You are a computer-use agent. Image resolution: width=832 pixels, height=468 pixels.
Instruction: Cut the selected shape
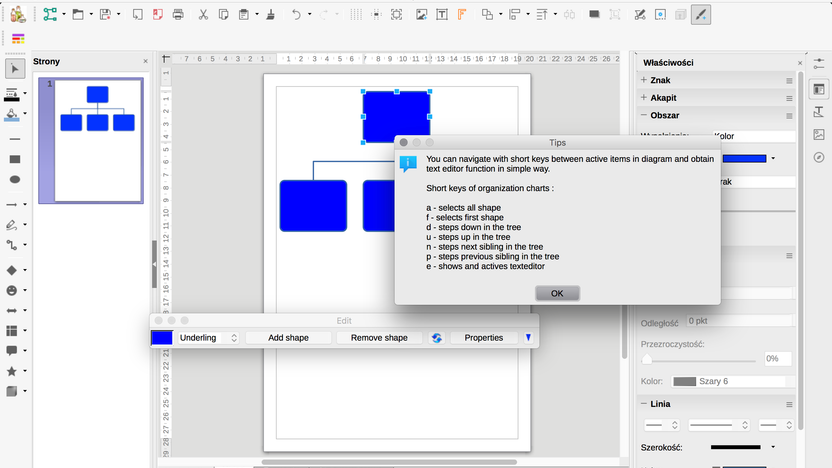(x=203, y=14)
